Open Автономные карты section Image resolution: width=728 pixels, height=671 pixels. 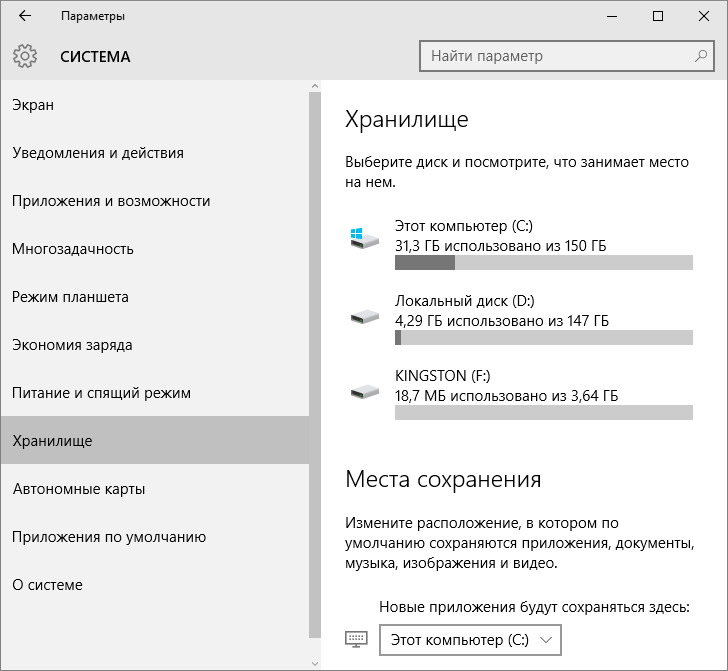[79, 489]
